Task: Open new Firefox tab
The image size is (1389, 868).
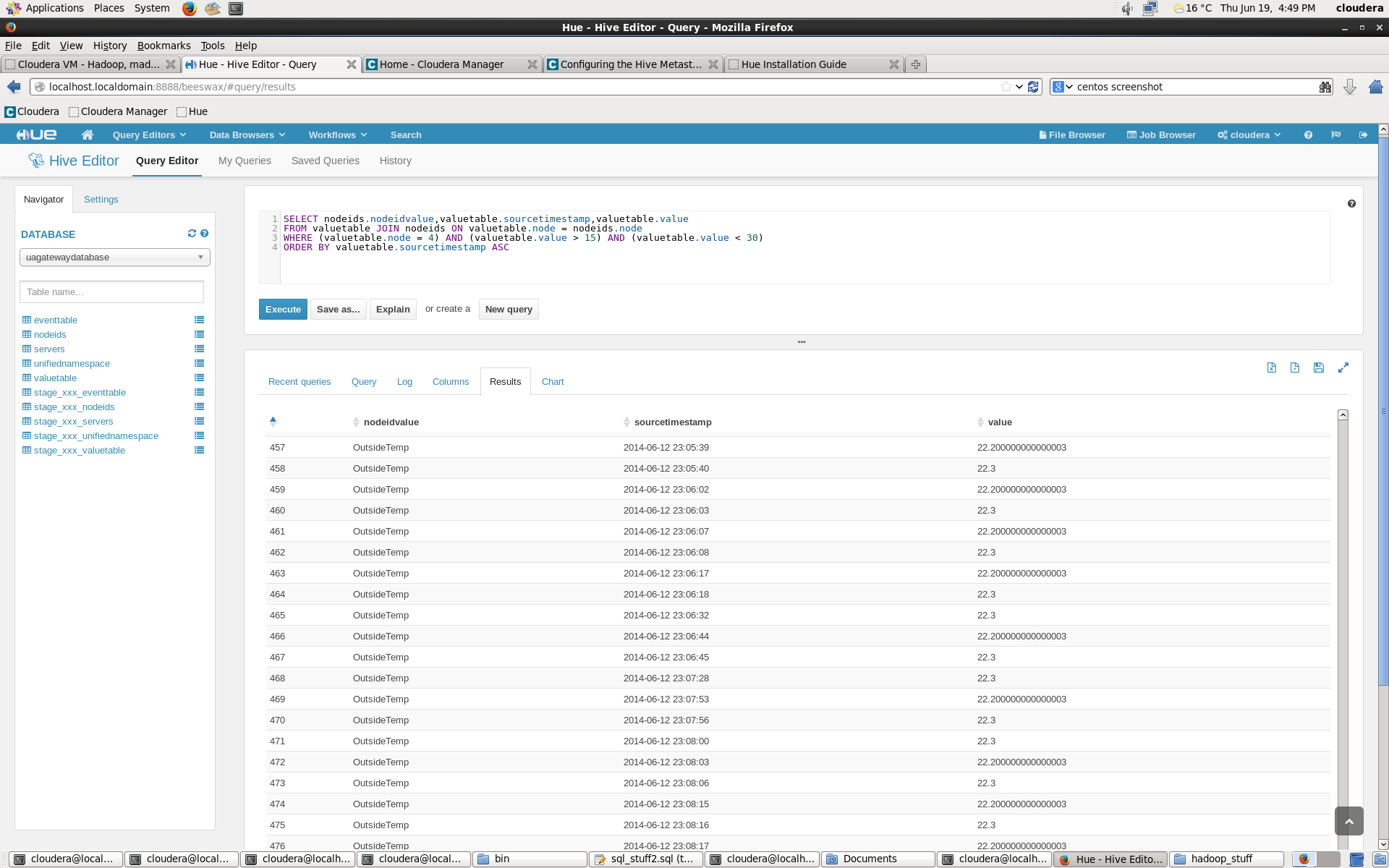Action: click(x=916, y=64)
